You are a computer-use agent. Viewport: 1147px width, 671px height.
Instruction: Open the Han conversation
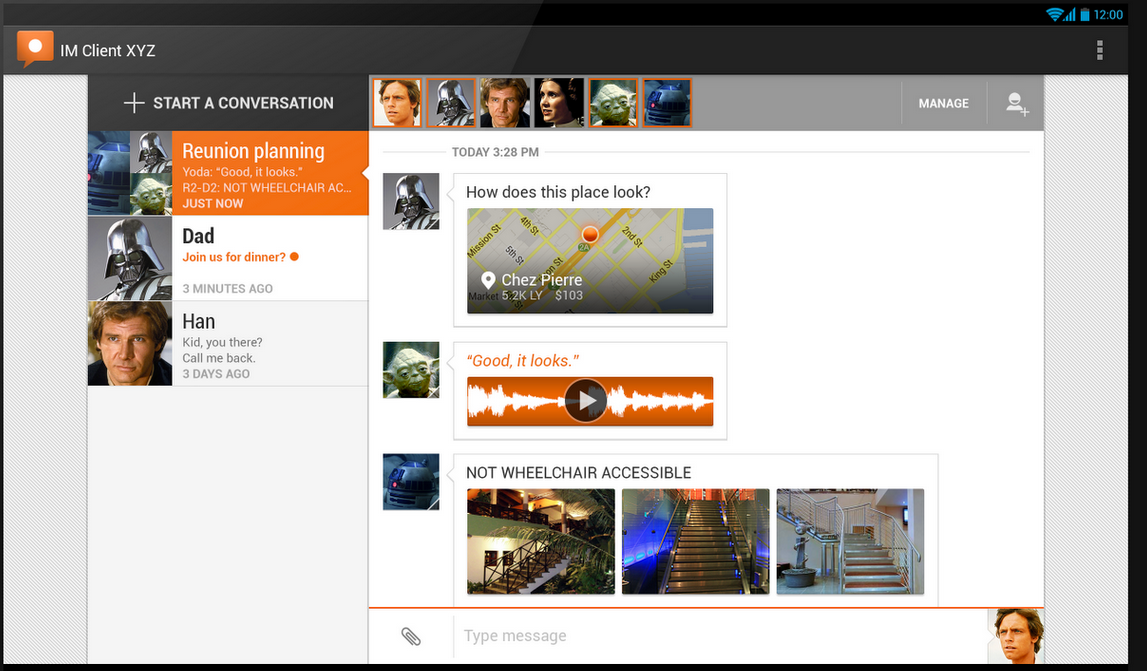[228, 344]
